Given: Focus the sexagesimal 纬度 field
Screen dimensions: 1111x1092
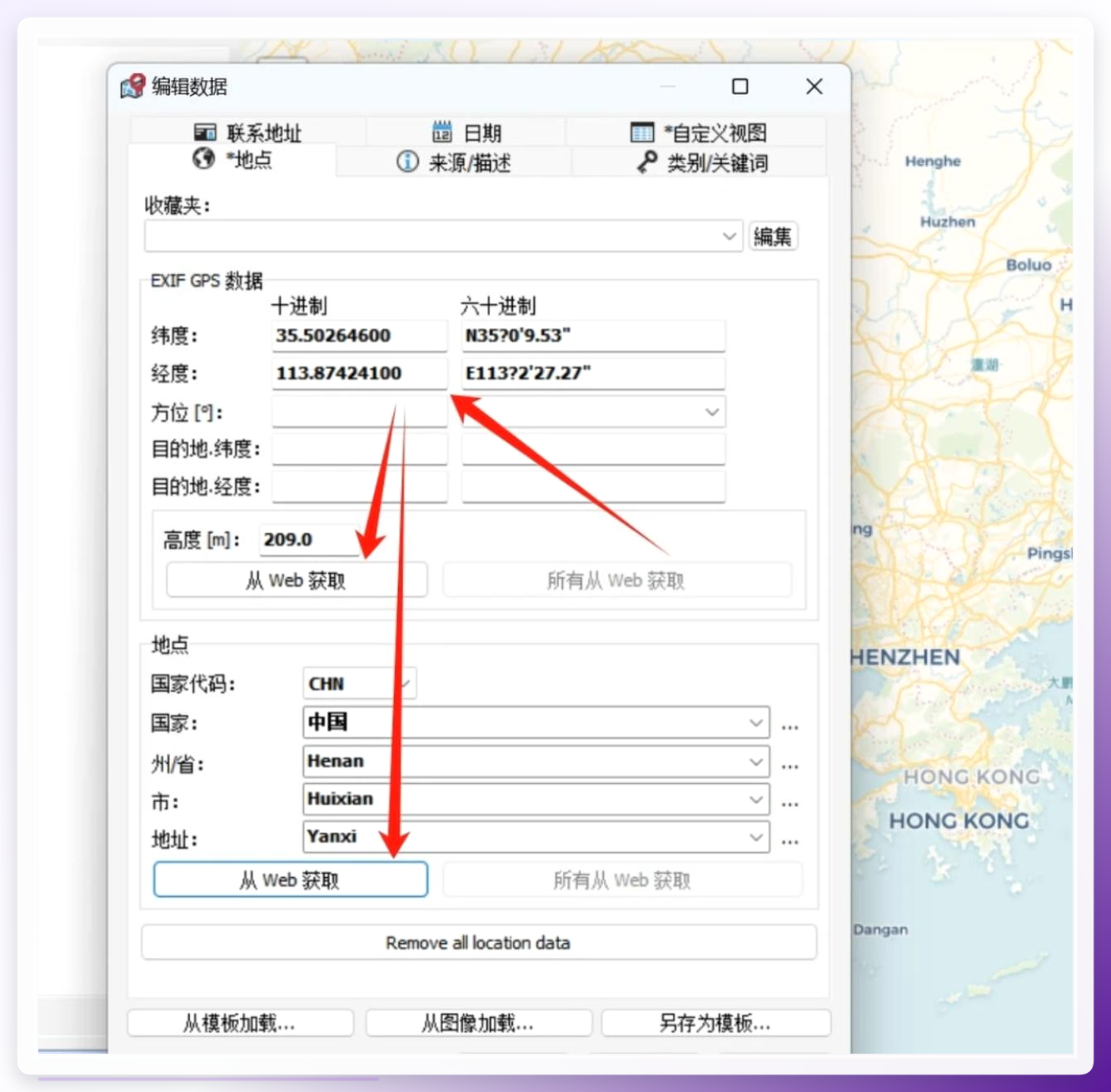Looking at the screenshot, I should click(x=593, y=336).
